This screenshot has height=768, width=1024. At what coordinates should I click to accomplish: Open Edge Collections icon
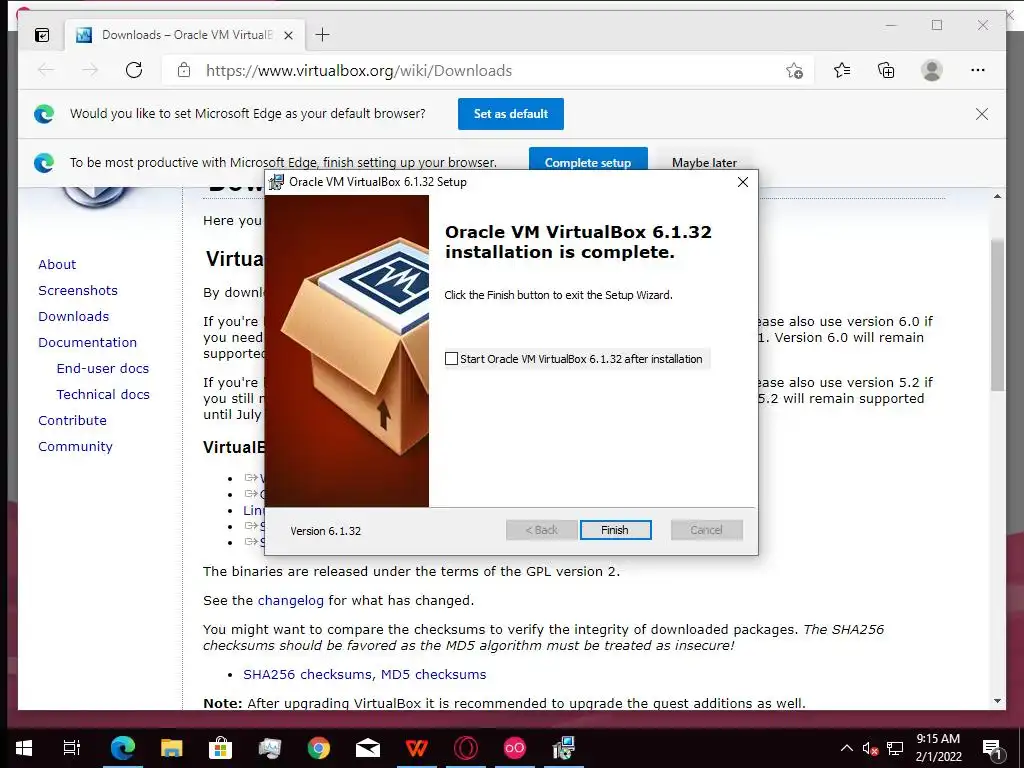coord(886,70)
